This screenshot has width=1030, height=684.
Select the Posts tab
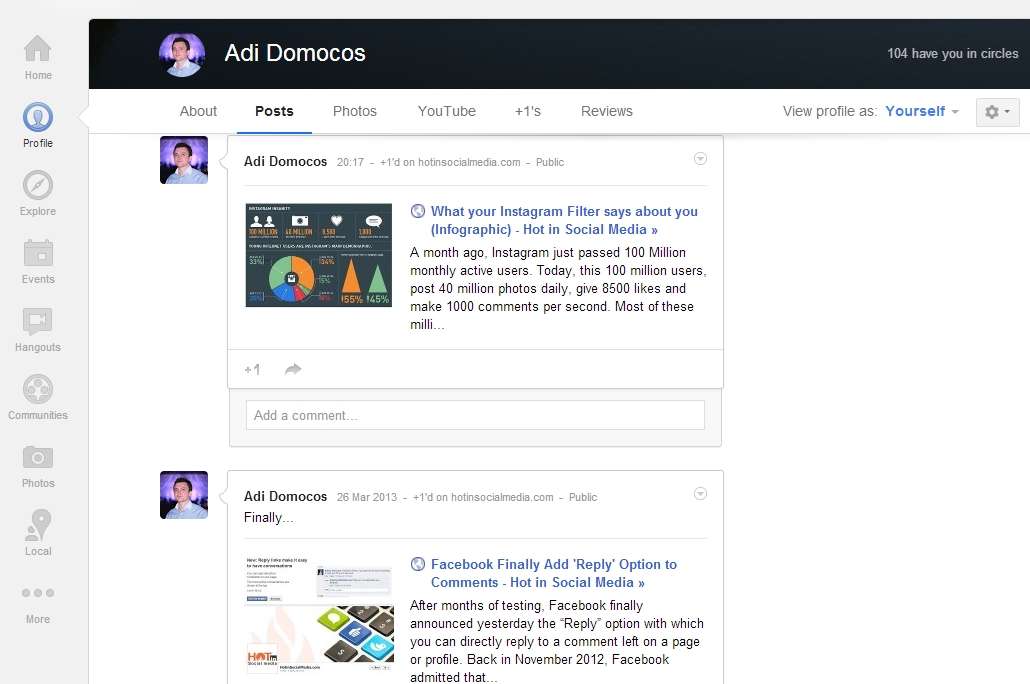tap(274, 111)
